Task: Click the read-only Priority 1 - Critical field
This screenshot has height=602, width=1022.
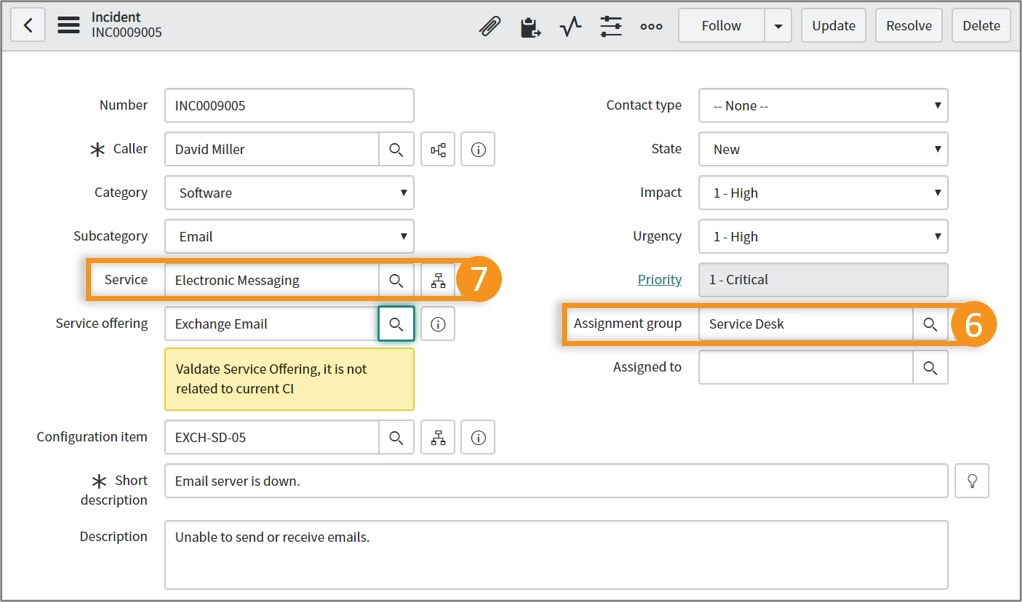Action: [x=823, y=280]
